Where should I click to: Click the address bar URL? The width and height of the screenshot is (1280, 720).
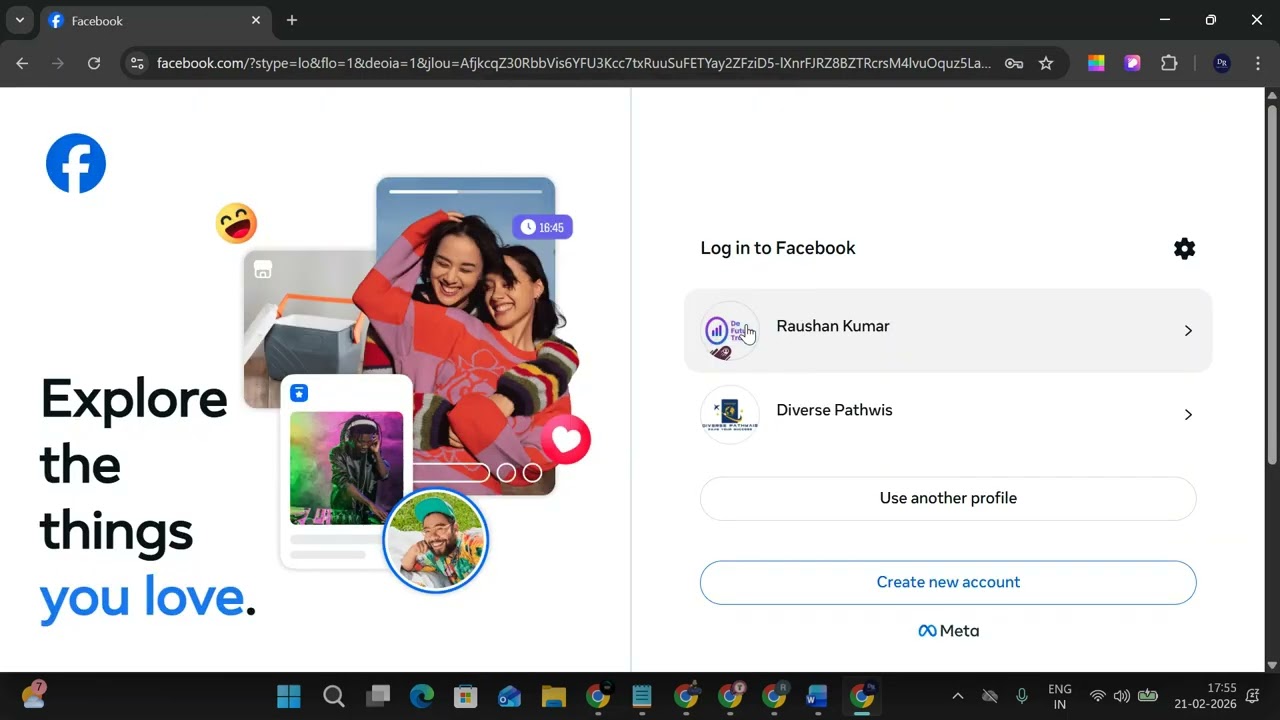tap(574, 63)
